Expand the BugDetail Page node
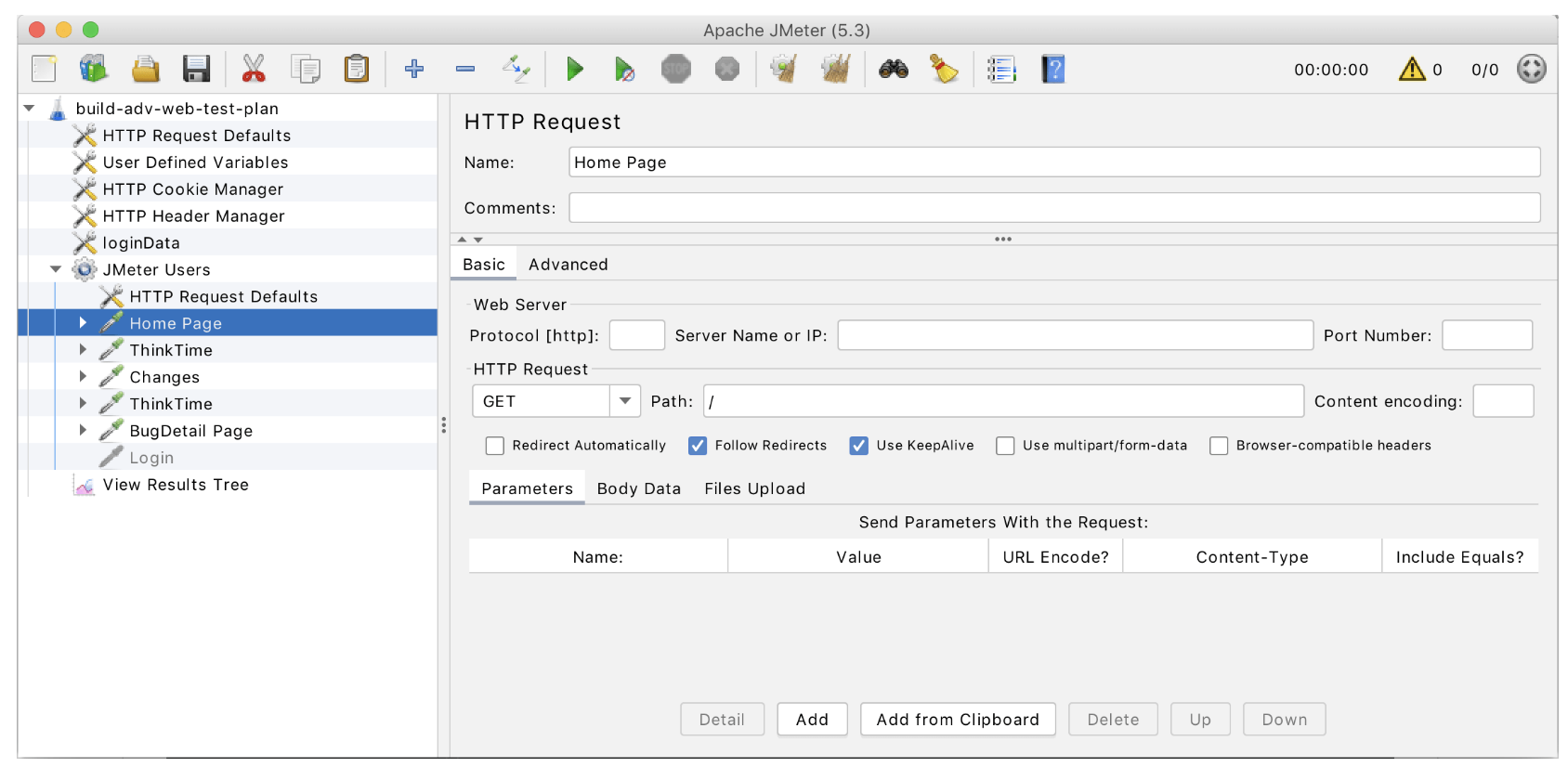The width and height of the screenshot is (1568, 767). pos(83,431)
